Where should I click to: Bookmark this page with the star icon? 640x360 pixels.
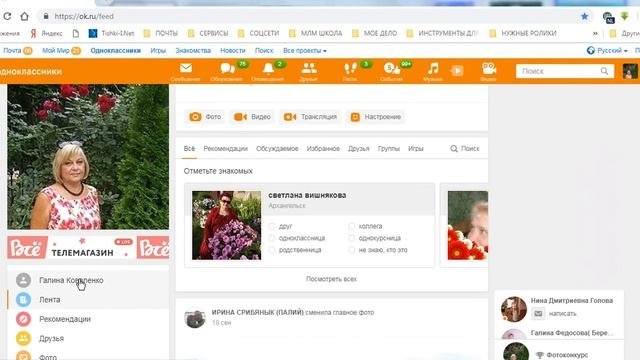click(584, 16)
